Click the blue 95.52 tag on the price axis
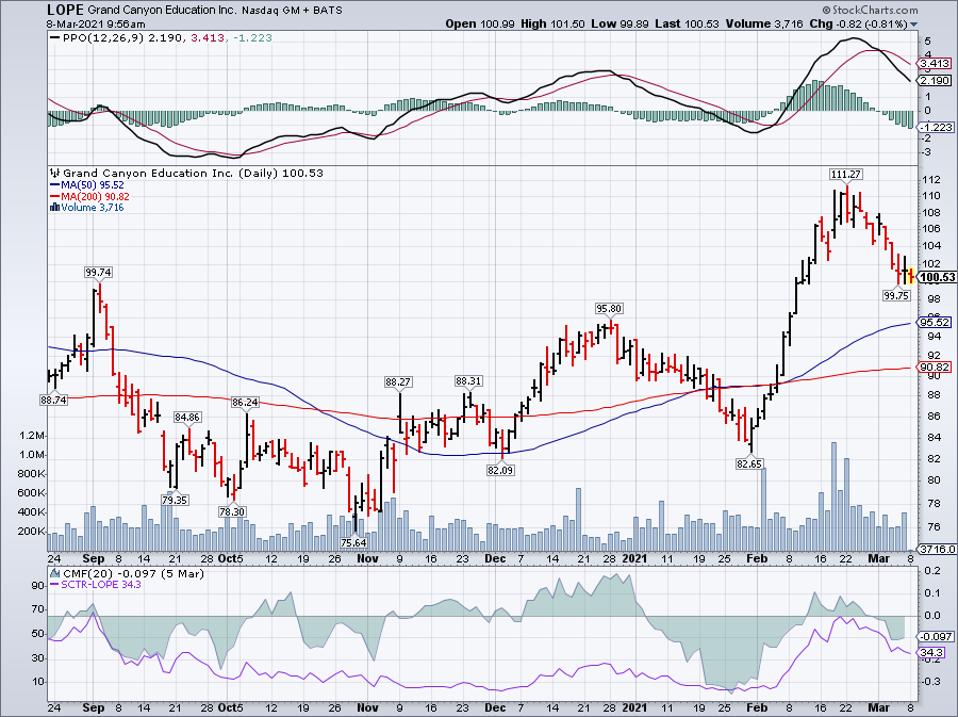 point(935,322)
